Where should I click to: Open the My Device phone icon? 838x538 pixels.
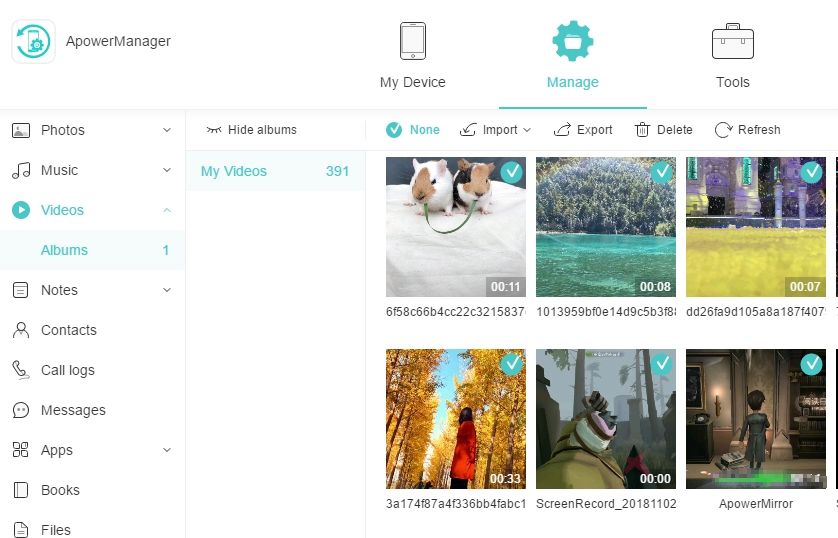click(x=412, y=41)
